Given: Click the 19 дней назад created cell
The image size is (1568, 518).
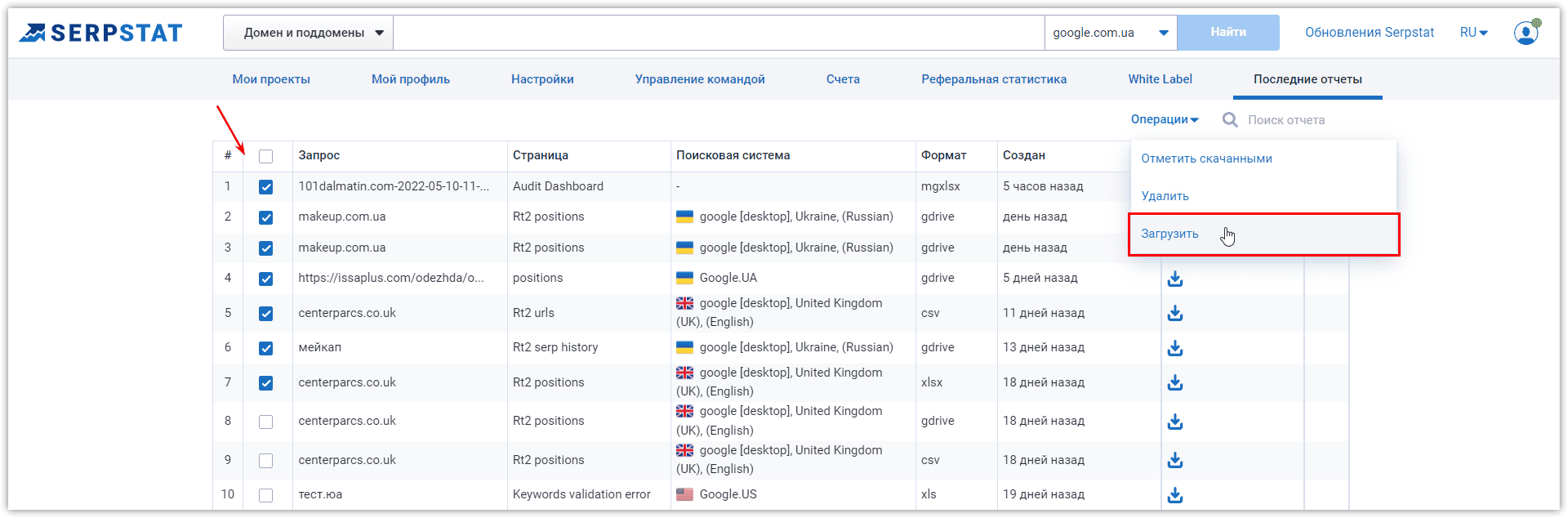Looking at the screenshot, I should 1044,494.
